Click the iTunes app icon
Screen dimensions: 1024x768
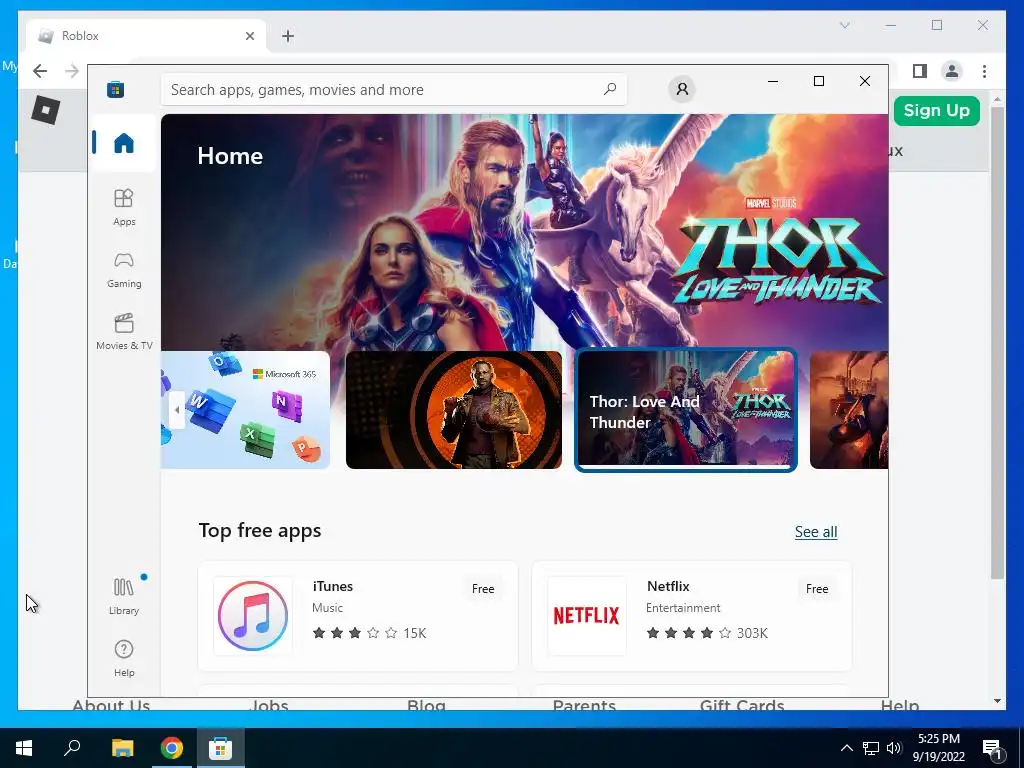pyautogui.click(x=253, y=615)
